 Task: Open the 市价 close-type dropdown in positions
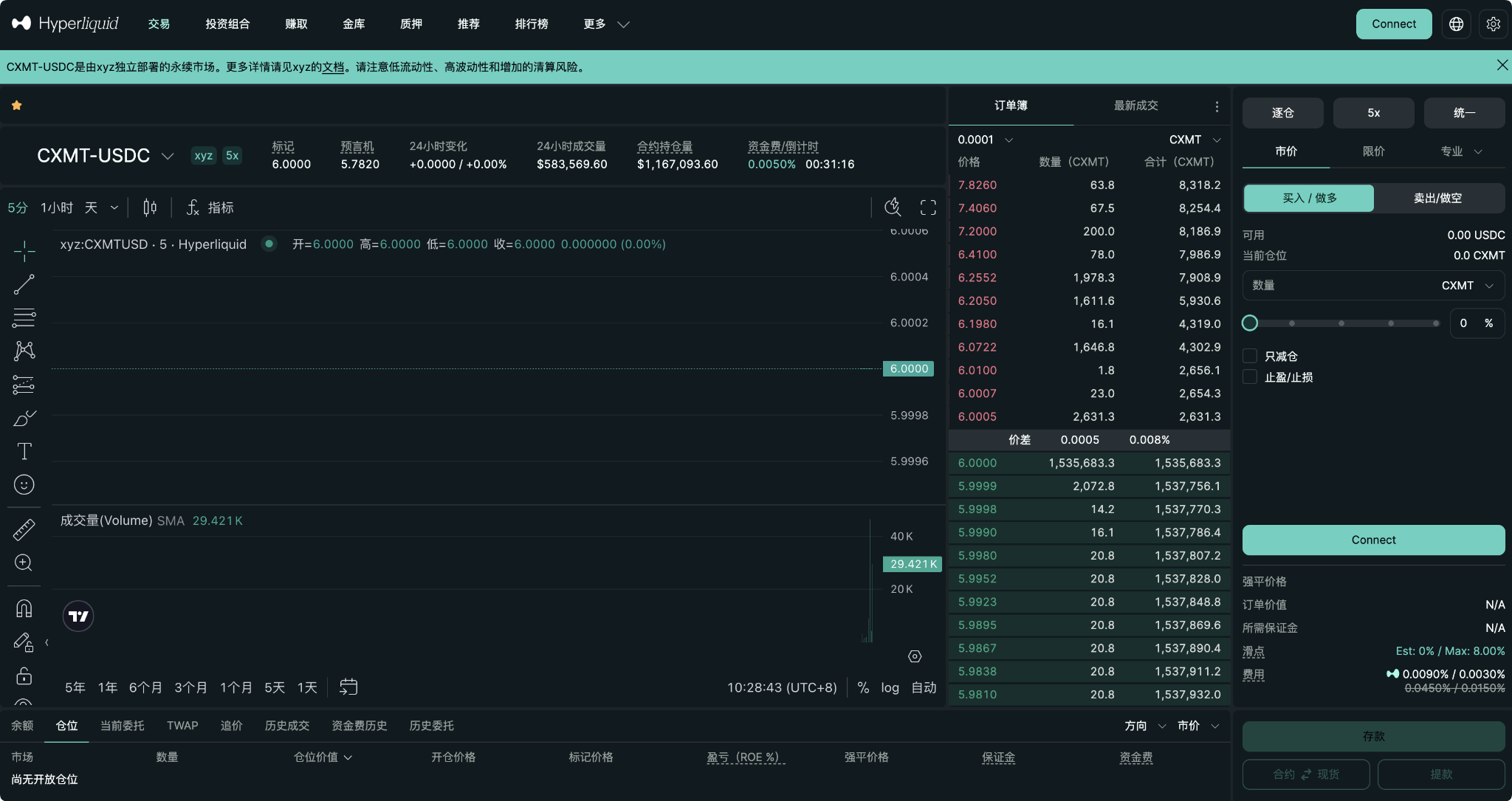click(x=1198, y=726)
